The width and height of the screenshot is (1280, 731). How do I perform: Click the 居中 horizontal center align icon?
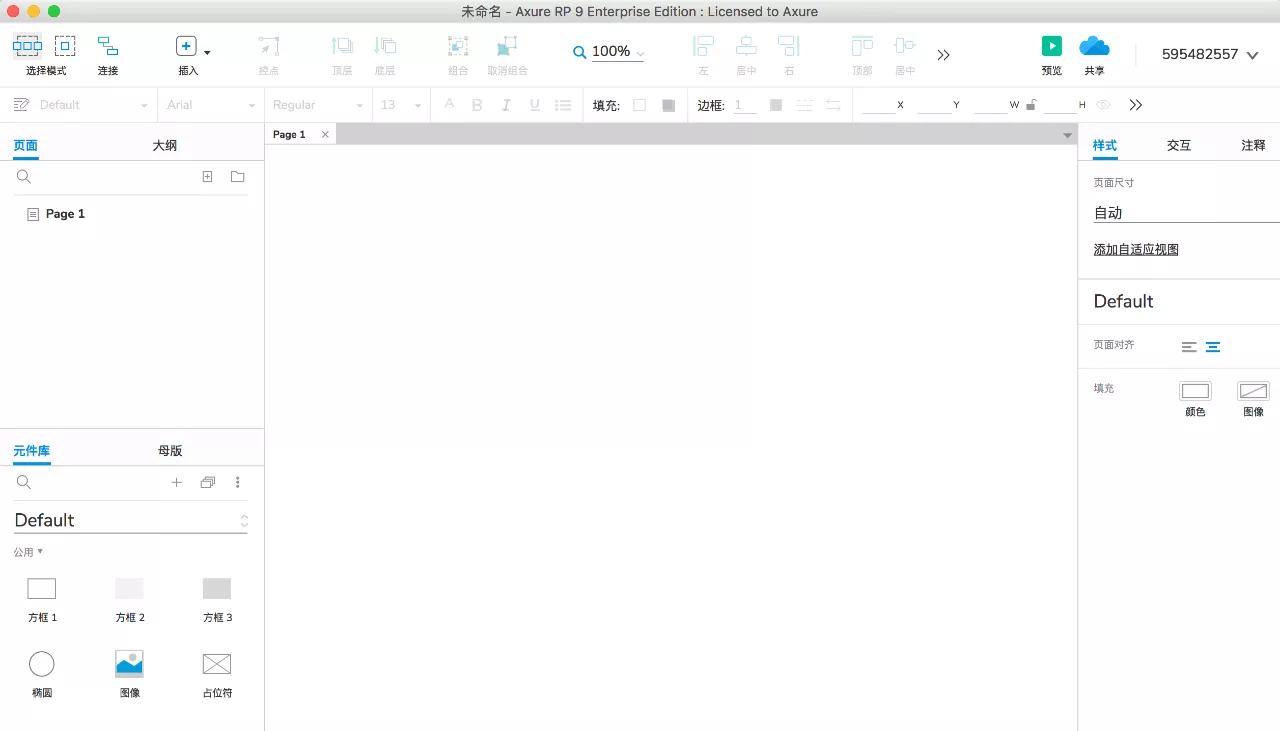(746, 46)
